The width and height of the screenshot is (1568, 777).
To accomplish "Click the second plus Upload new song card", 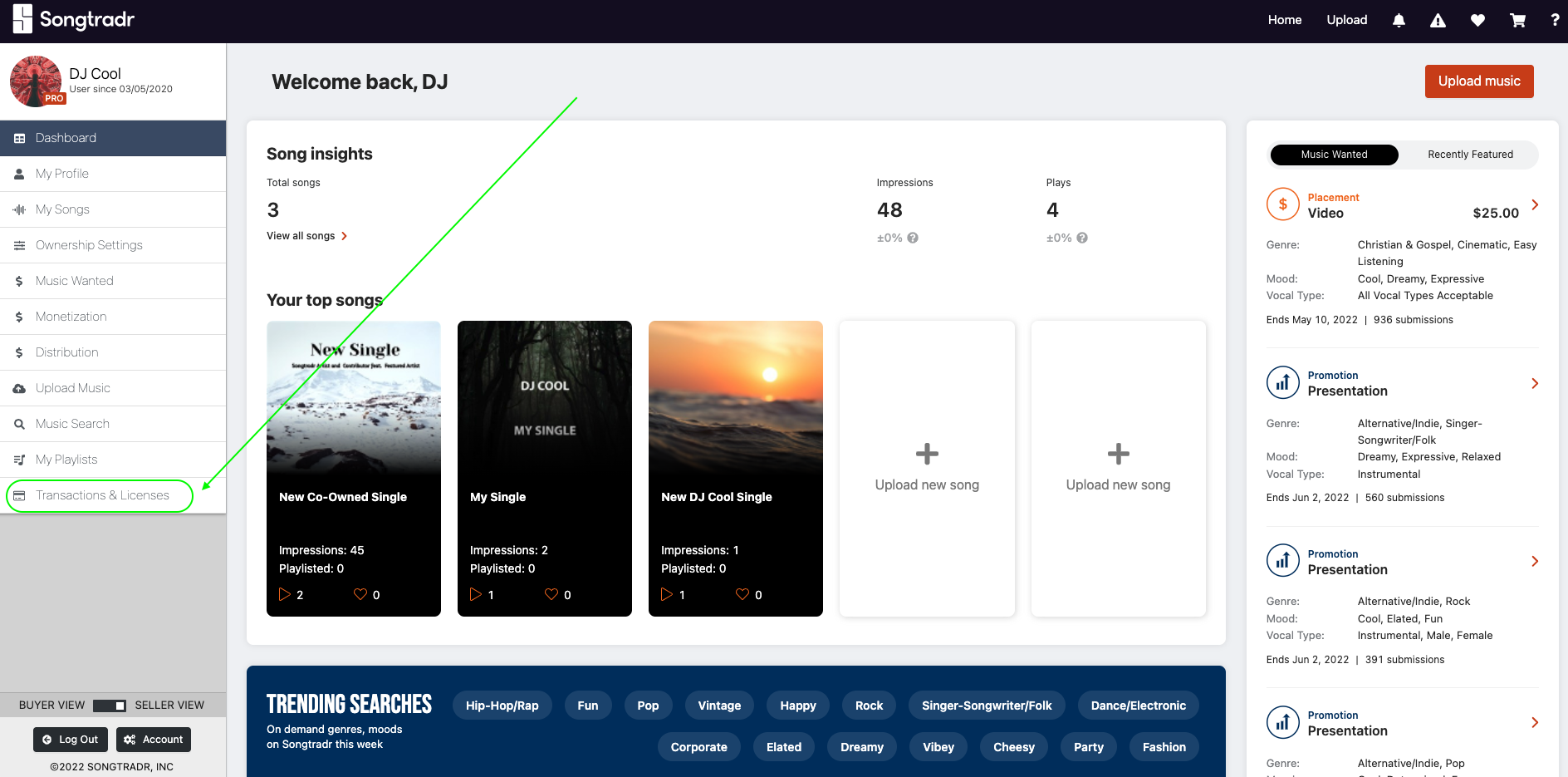I will (1118, 469).
